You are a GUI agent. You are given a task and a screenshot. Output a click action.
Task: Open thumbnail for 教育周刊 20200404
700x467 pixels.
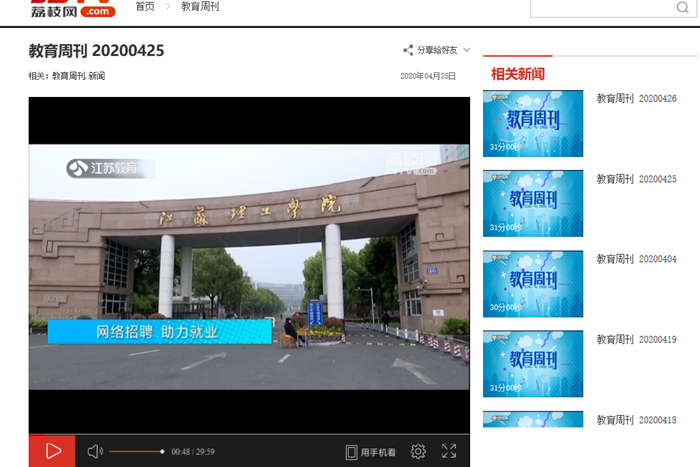pos(533,284)
